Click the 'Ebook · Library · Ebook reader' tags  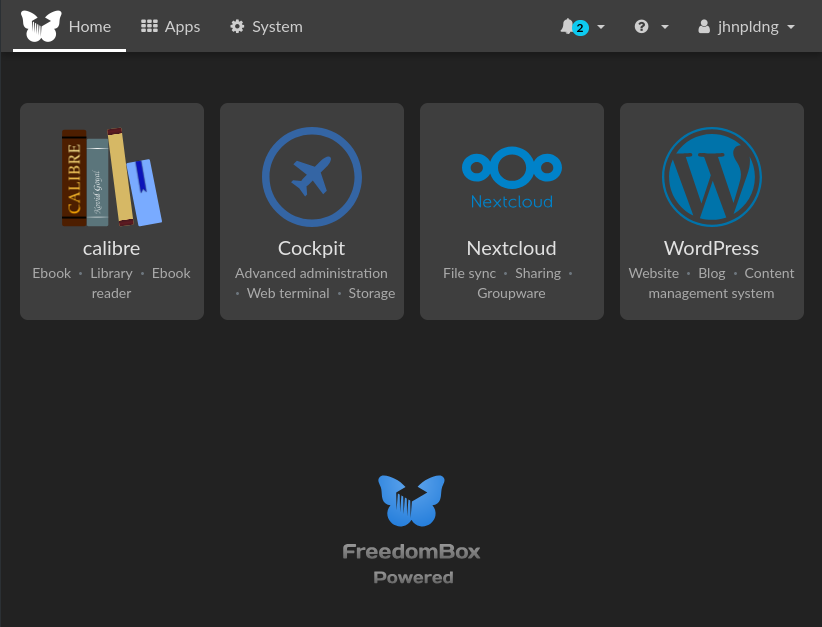pos(112,283)
